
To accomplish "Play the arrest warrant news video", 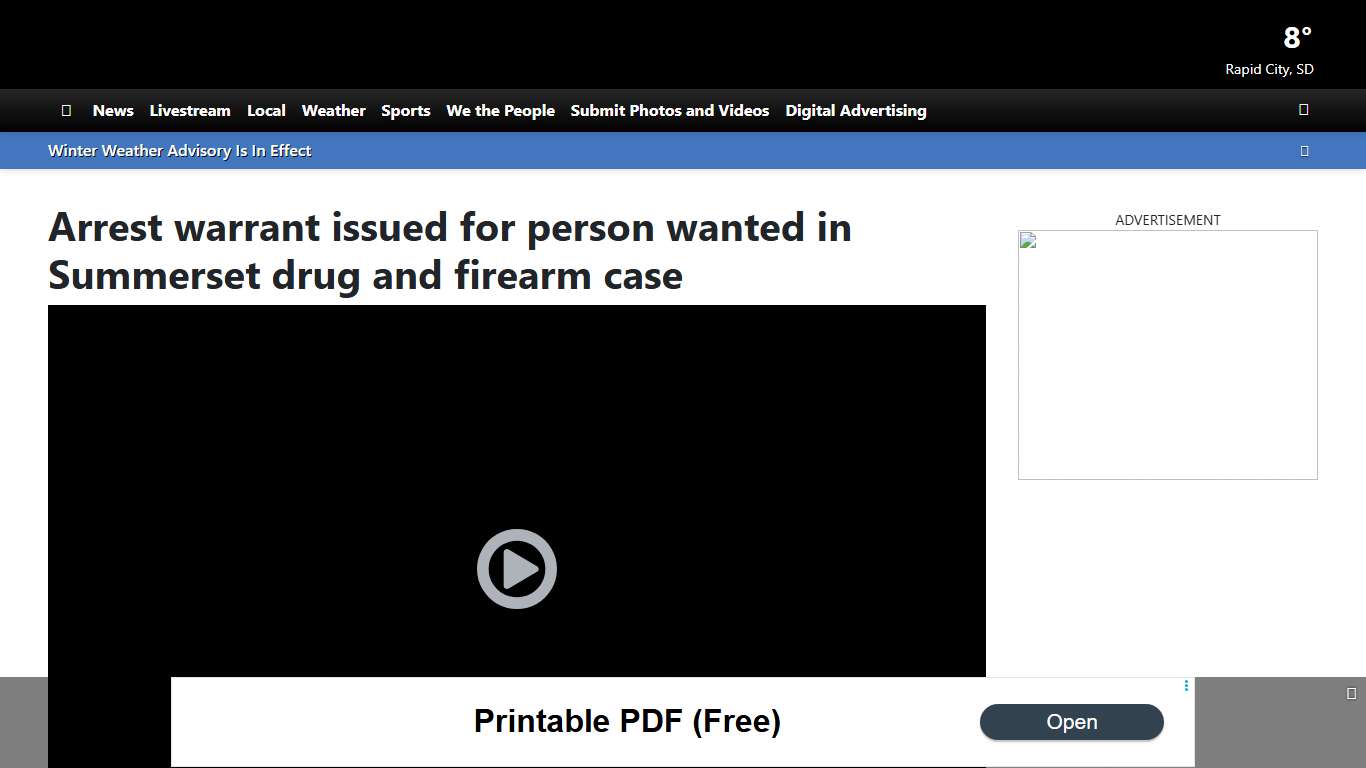I will (516, 568).
